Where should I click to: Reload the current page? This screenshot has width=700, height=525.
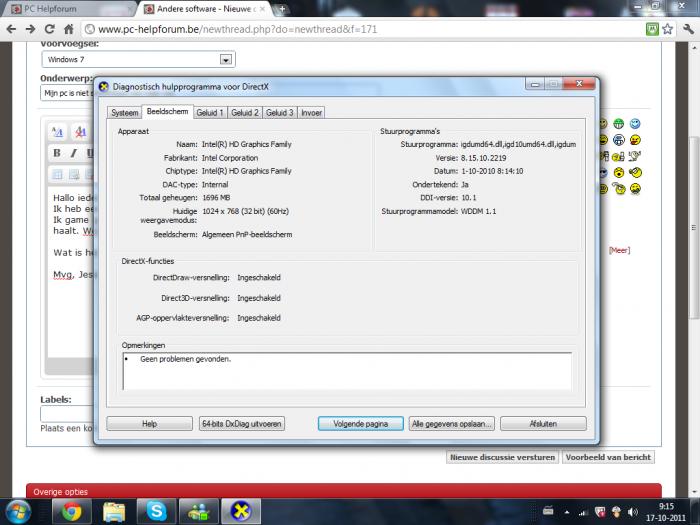pyautogui.click(x=50, y=29)
